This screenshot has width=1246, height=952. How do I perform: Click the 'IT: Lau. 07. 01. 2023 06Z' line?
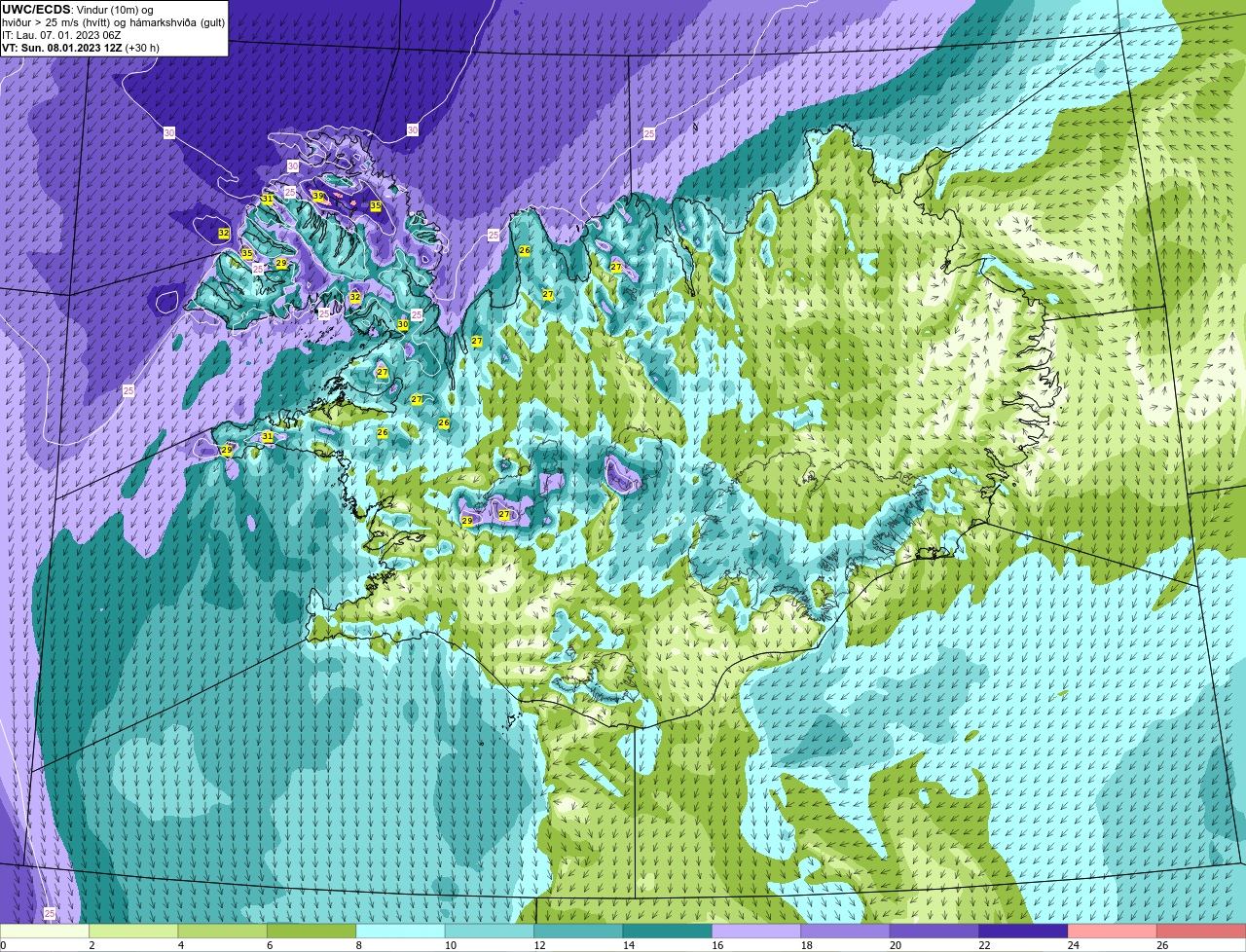click(x=61, y=34)
